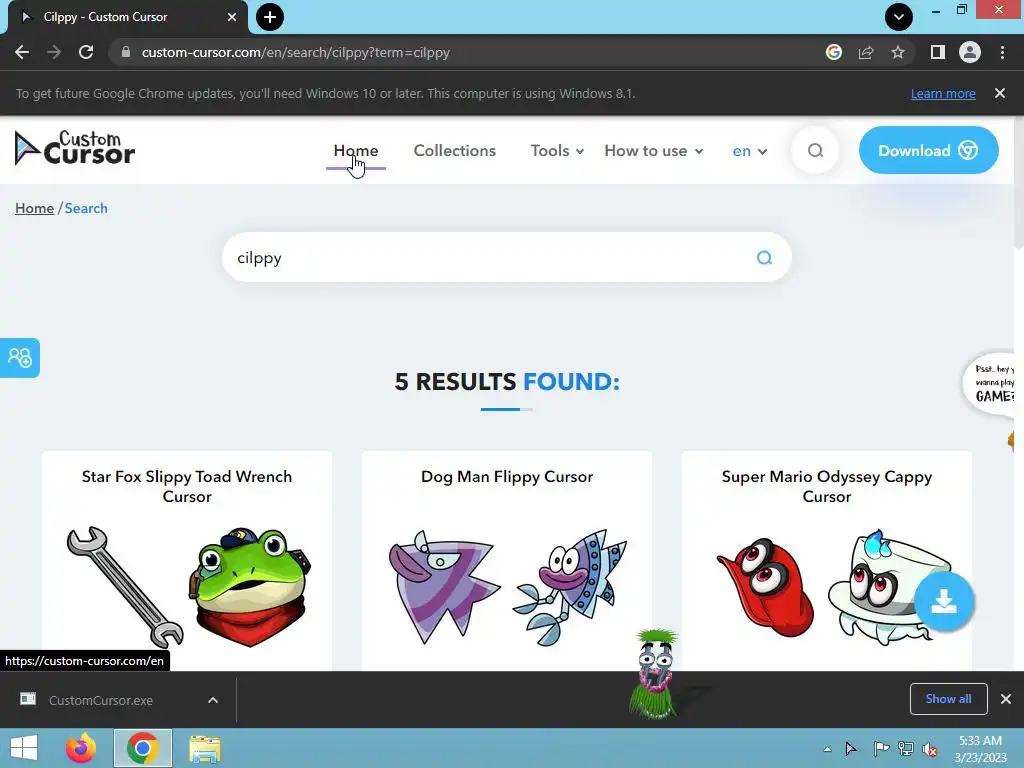The width and height of the screenshot is (1024, 768).
Task: Share this page icon
Action: coord(866,52)
